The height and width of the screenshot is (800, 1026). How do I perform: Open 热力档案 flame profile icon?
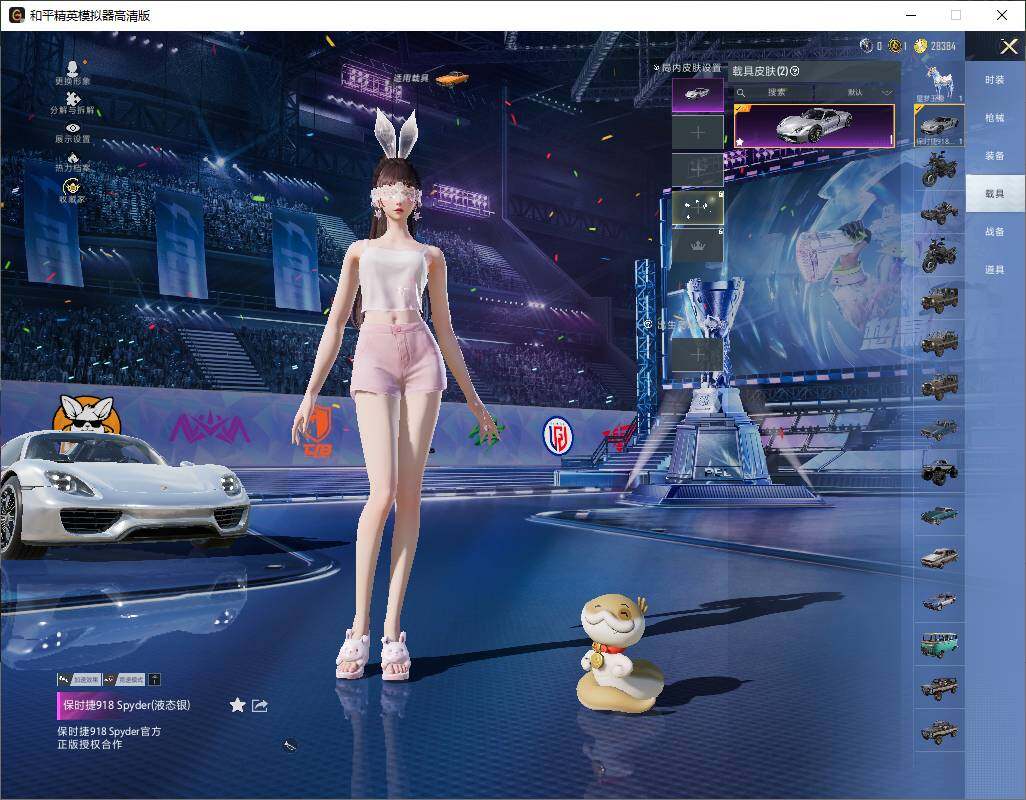(x=73, y=157)
